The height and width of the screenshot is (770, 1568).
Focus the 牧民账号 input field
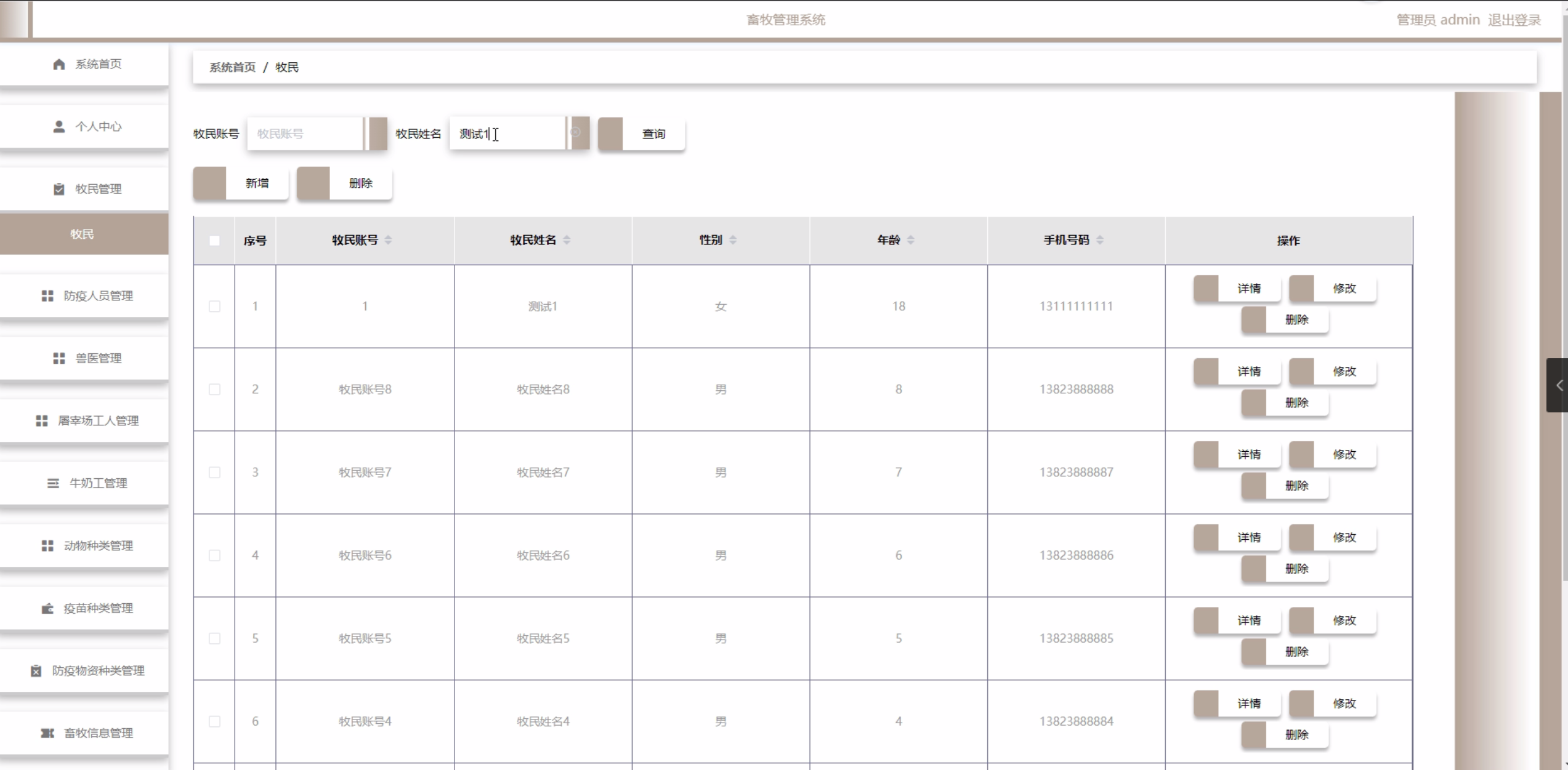pyautogui.click(x=305, y=134)
